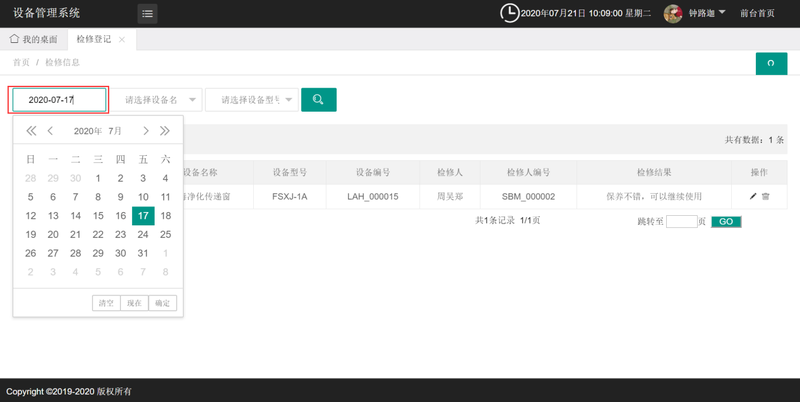Click the 首页 breadcrumb link
This screenshot has height=402, width=800.
pyautogui.click(x=21, y=62)
